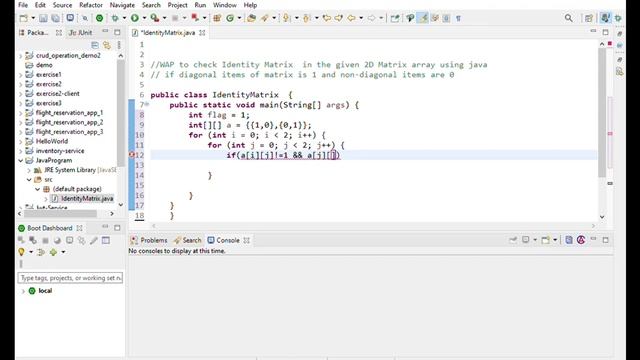Viewport: 640px width, 360px height.
Task: Open the Project menu
Action: point(178,5)
